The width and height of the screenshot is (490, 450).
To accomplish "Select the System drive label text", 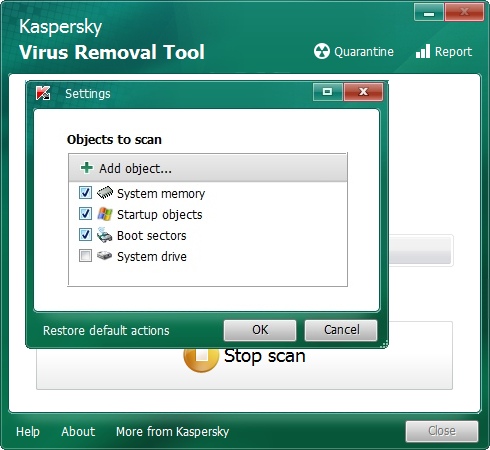I will pyautogui.click(x=152, y=257).
